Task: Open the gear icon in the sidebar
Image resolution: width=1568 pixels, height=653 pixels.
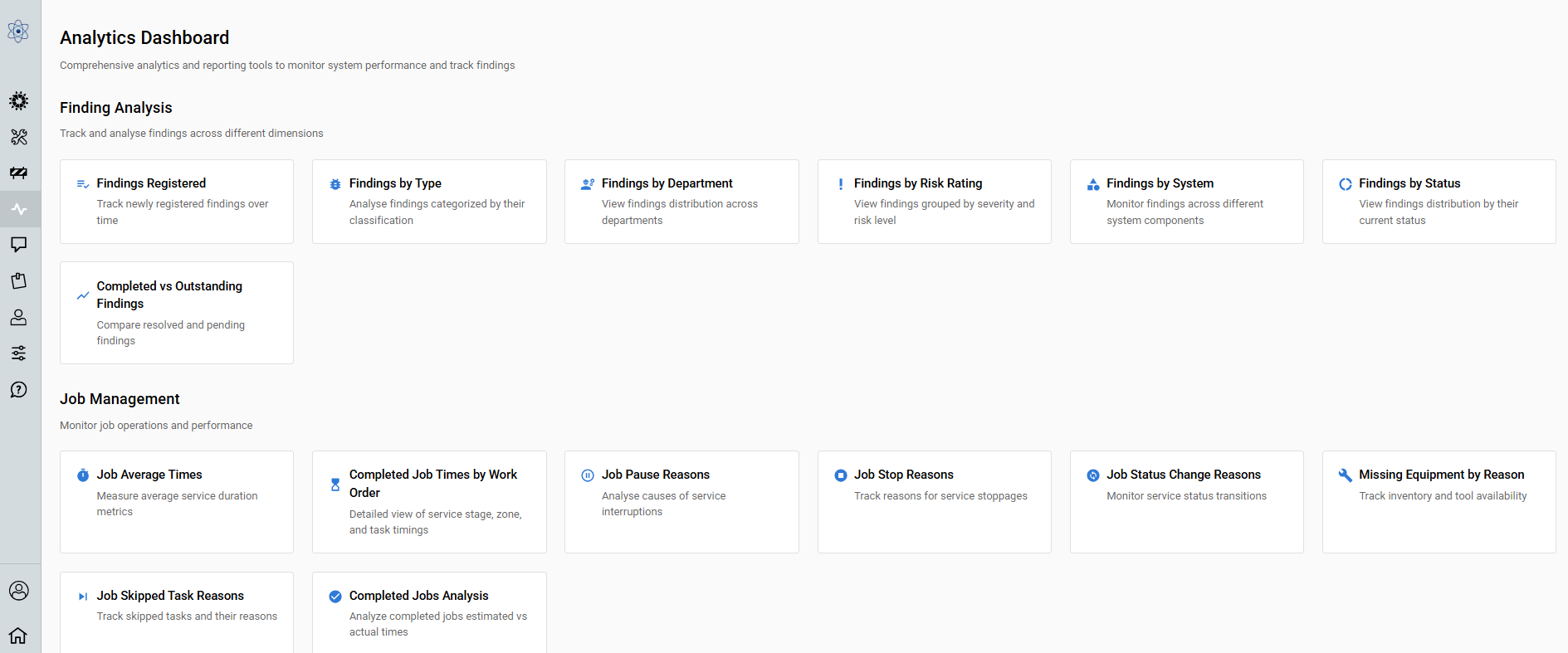Action: tap(18, 101)
